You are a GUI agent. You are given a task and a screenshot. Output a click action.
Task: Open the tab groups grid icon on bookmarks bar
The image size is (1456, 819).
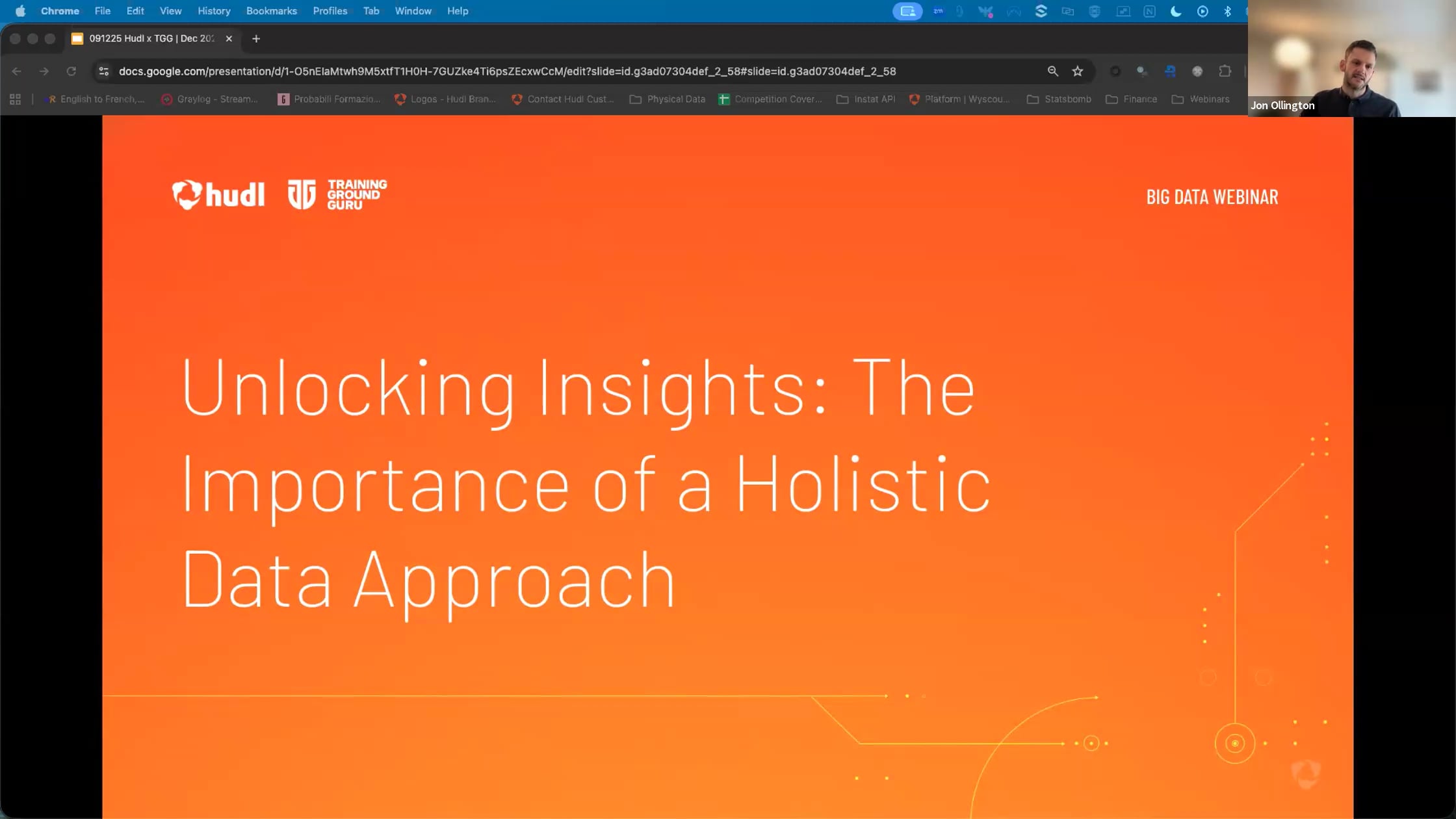(15, 99)
